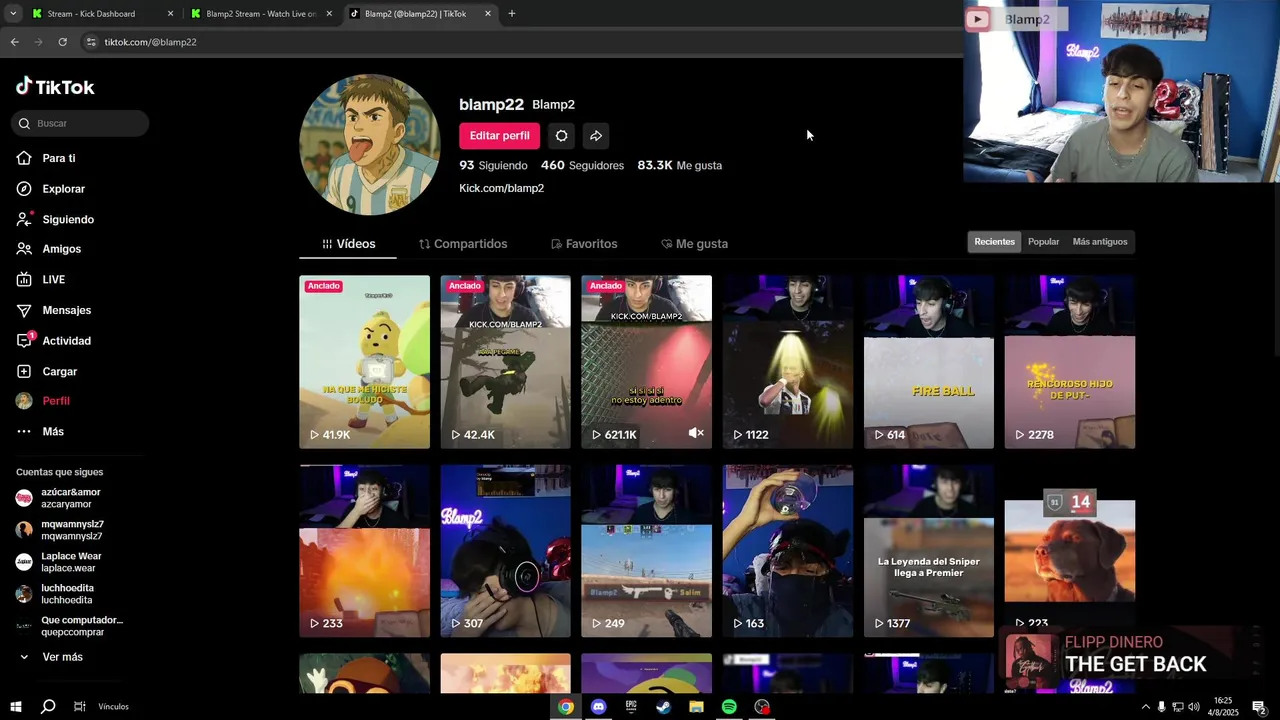Switch to the Compartidos tab
1280x720 pixels.
click(x=463, y=244)
